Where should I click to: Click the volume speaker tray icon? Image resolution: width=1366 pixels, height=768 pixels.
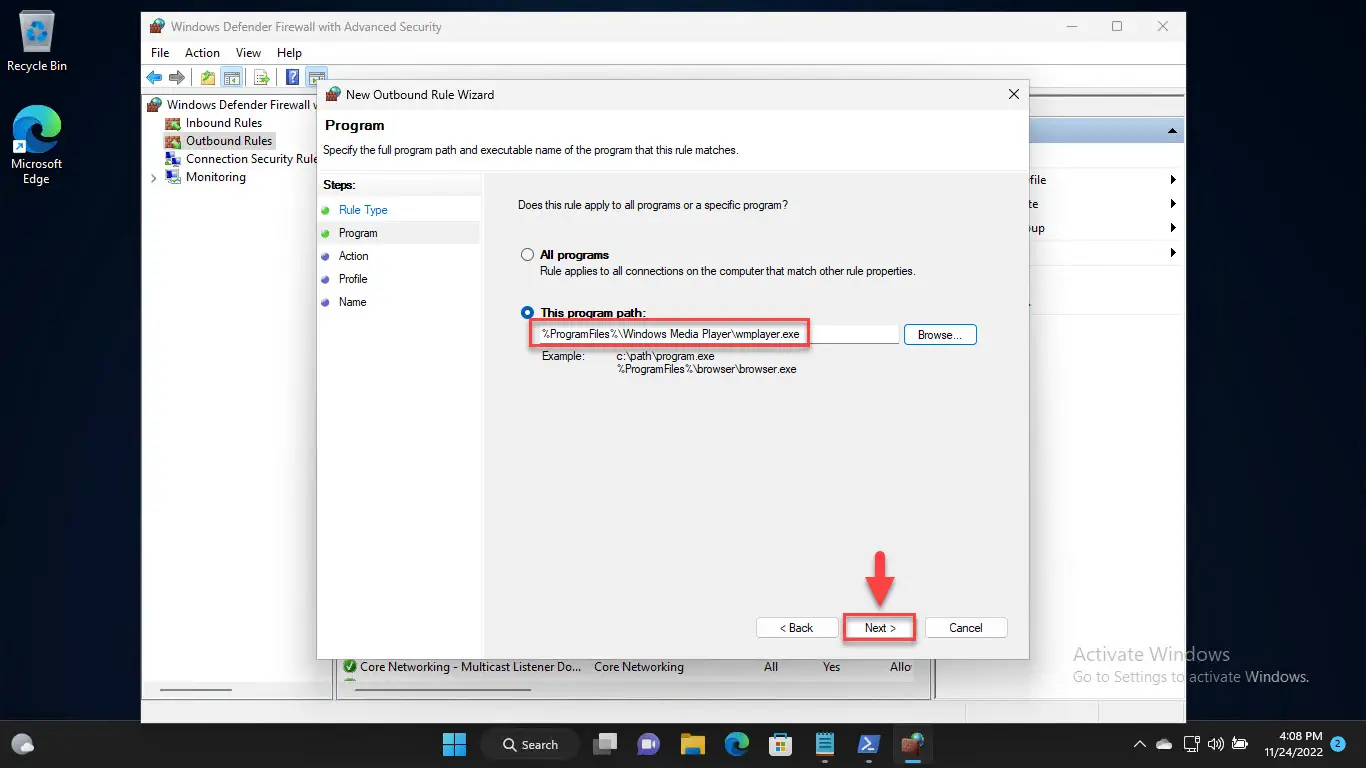tap(1215, 744)
